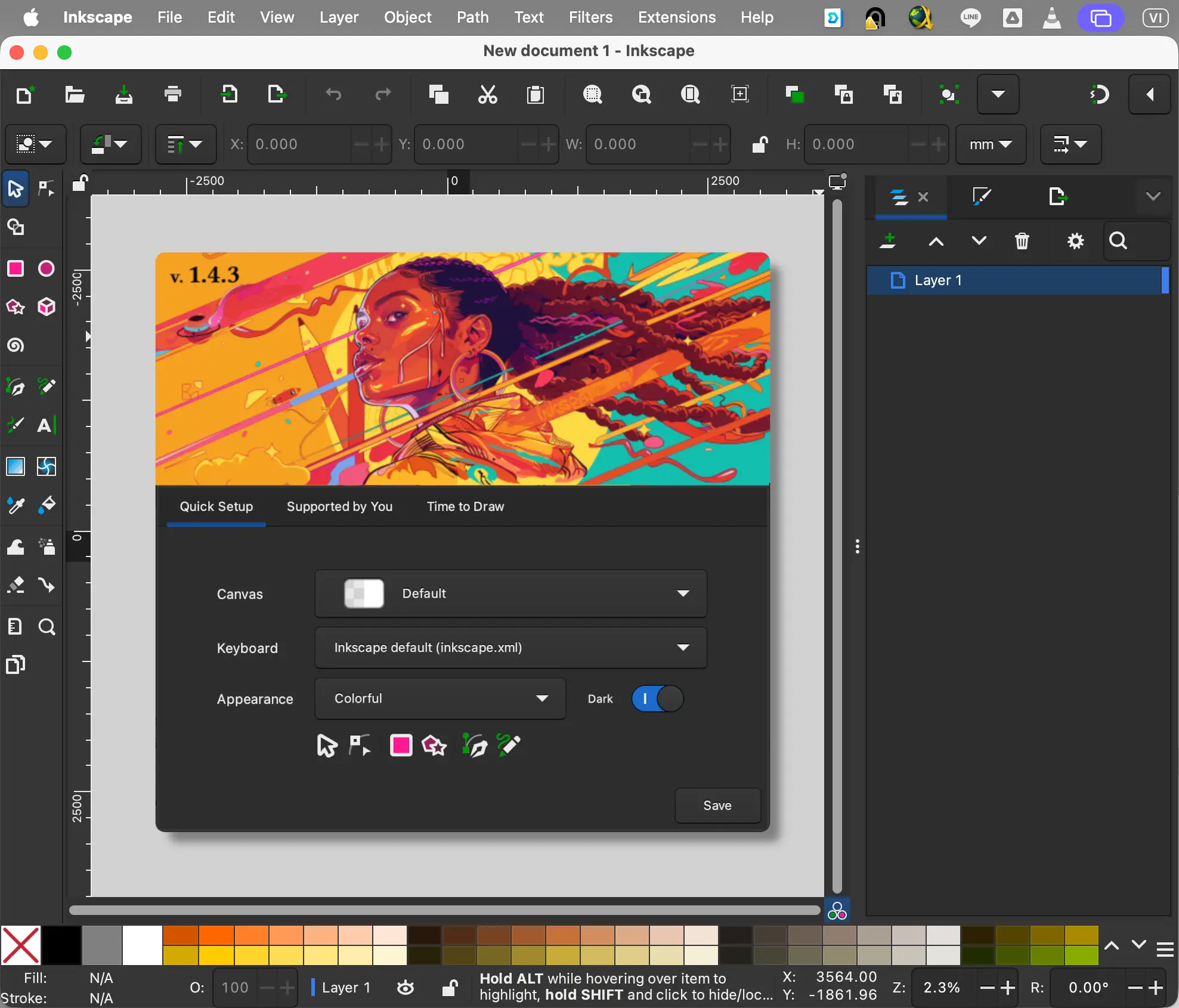Pick the Mesh gradient tool
This screenshot has height=1008, width=1179.
click(x=47, y=466)
